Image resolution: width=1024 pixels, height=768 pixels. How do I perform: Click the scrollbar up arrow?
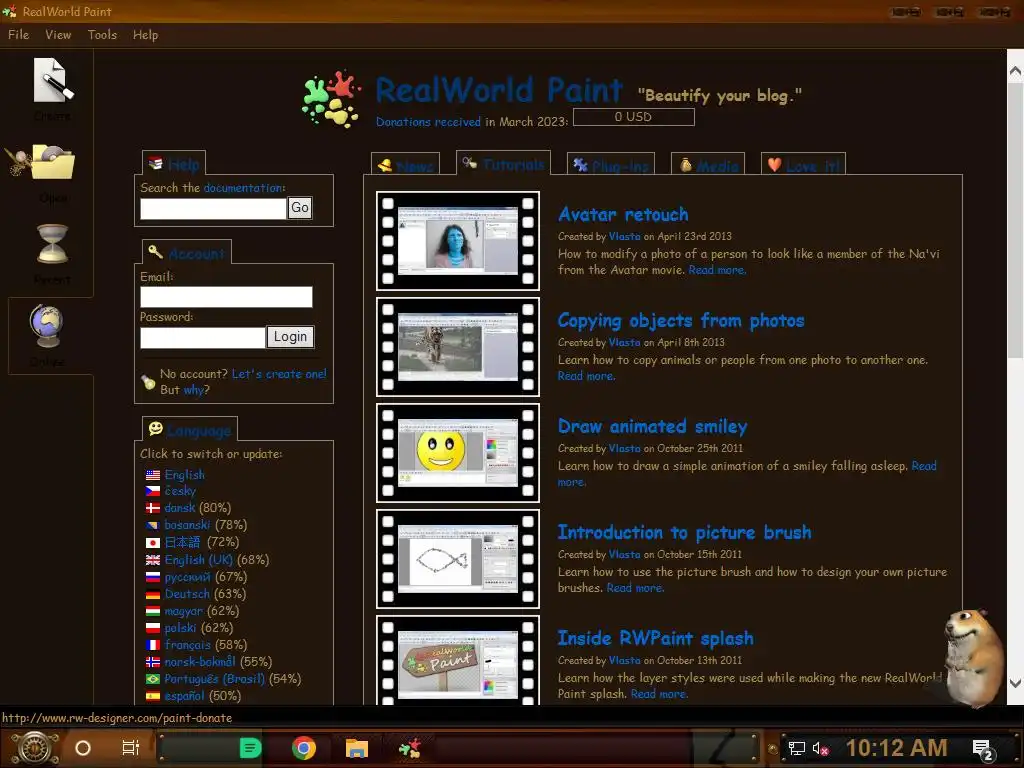(1015, 71)
